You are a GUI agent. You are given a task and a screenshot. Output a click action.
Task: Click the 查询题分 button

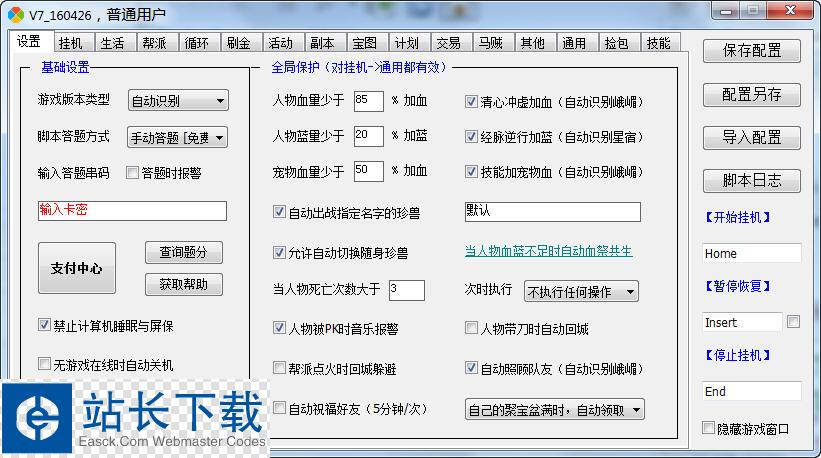pos(184,252)
